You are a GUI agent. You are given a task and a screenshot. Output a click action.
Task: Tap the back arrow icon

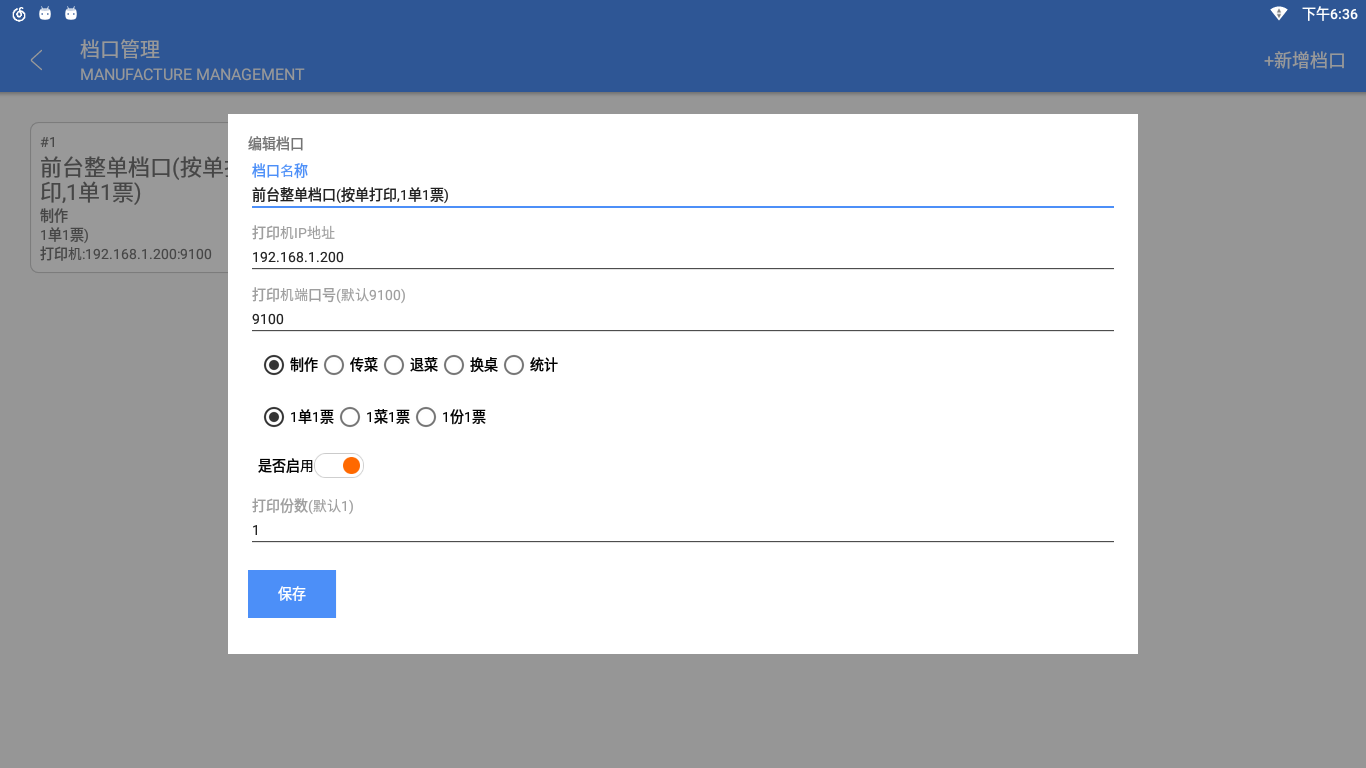[37, 60]
